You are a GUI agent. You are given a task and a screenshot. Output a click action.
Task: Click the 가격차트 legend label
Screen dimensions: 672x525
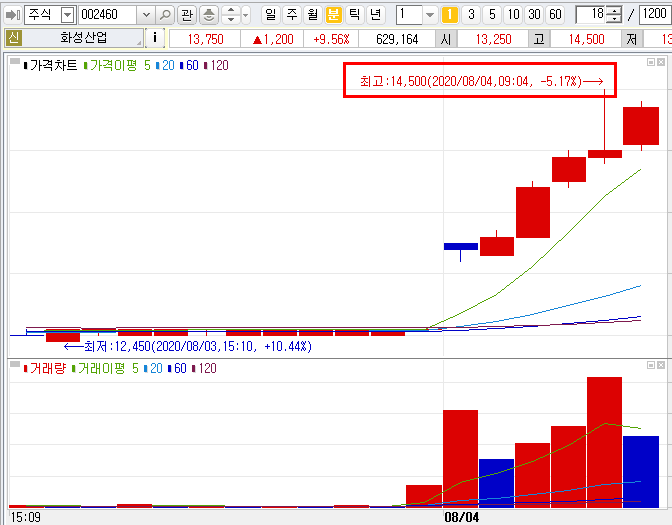[x=53, y=66]
